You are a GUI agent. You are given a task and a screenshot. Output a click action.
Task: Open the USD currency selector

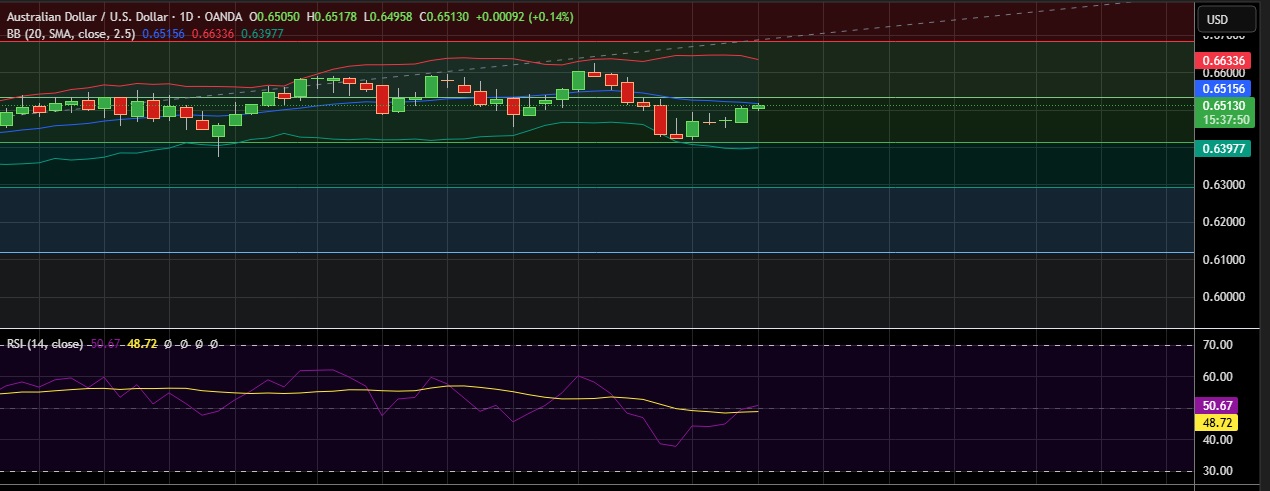(x=1217, y=20)
